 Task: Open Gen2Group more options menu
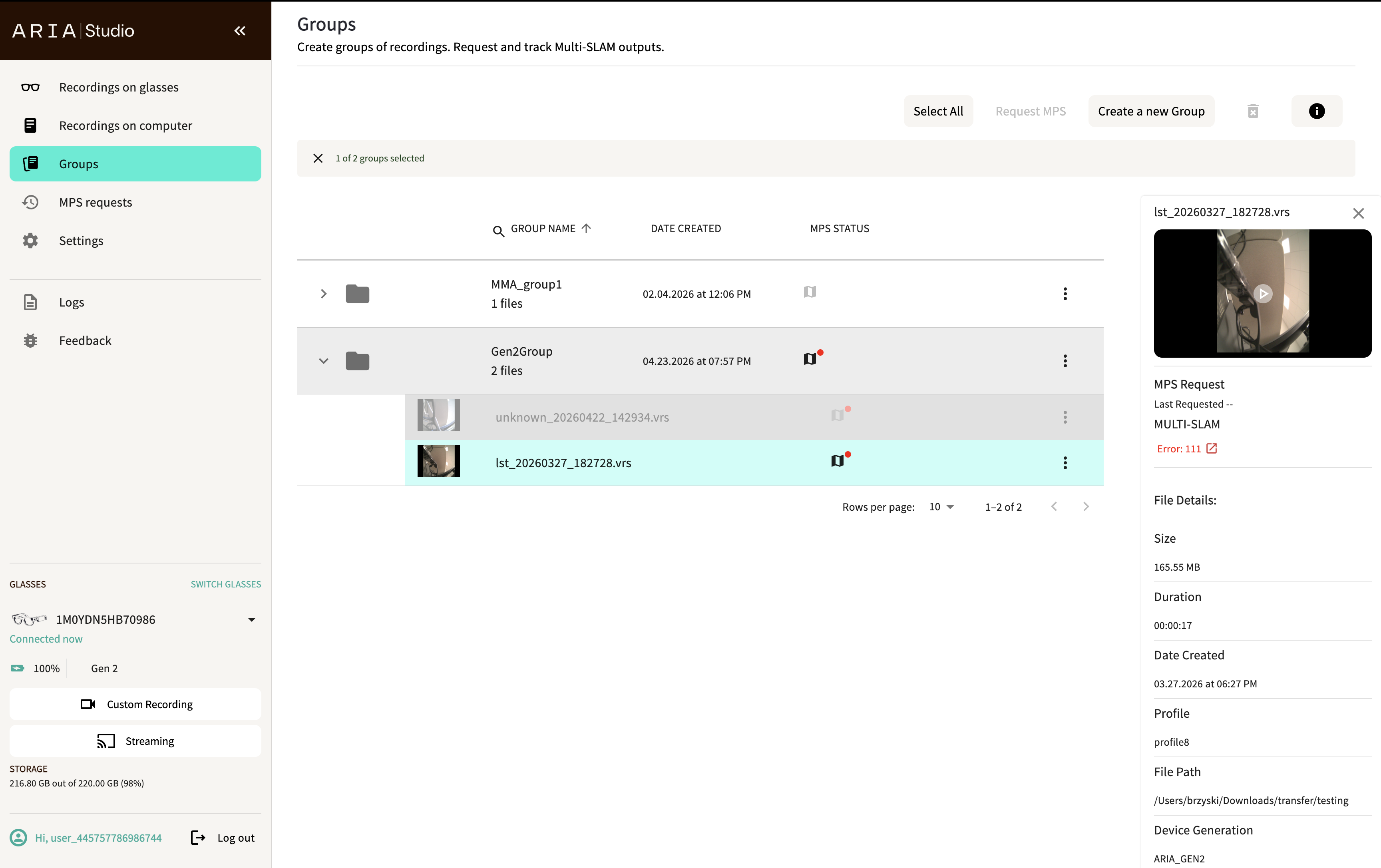coord(1065,361)
